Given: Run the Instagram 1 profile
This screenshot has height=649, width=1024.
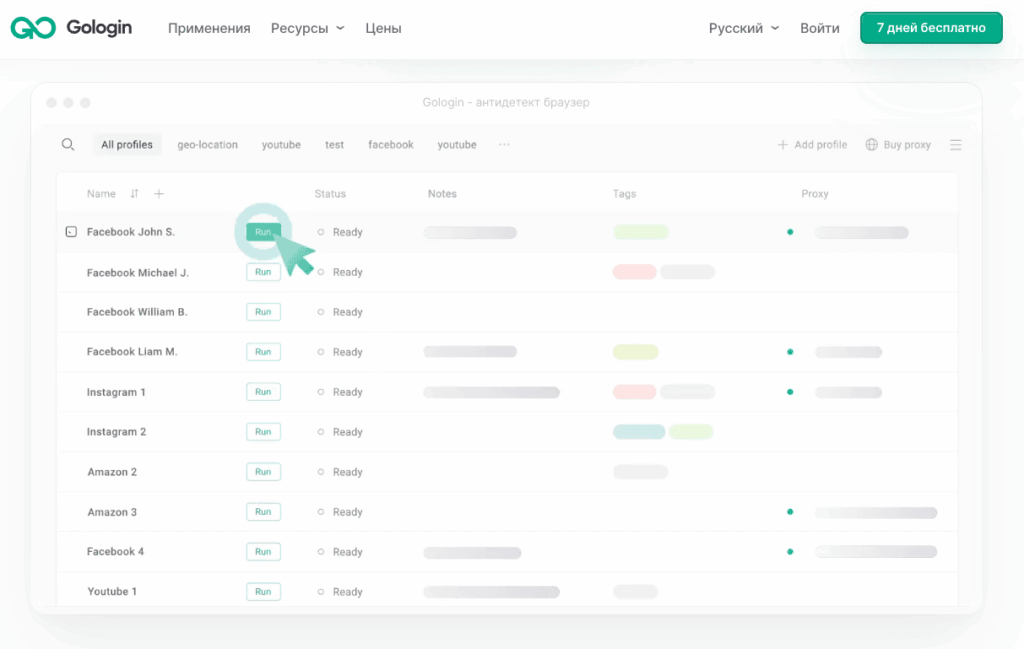Looking at the screenshot, I should pyautogui.click(x=263, y=392).
